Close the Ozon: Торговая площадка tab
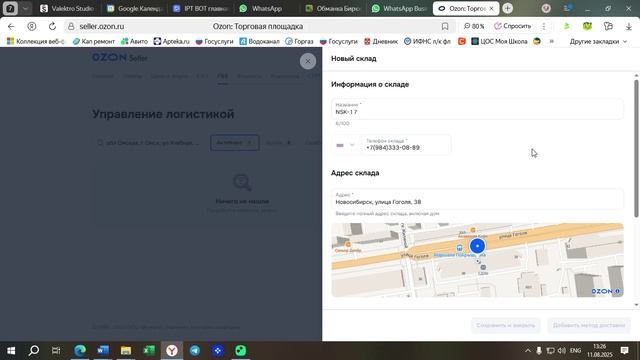 click(x=491, y=8)
